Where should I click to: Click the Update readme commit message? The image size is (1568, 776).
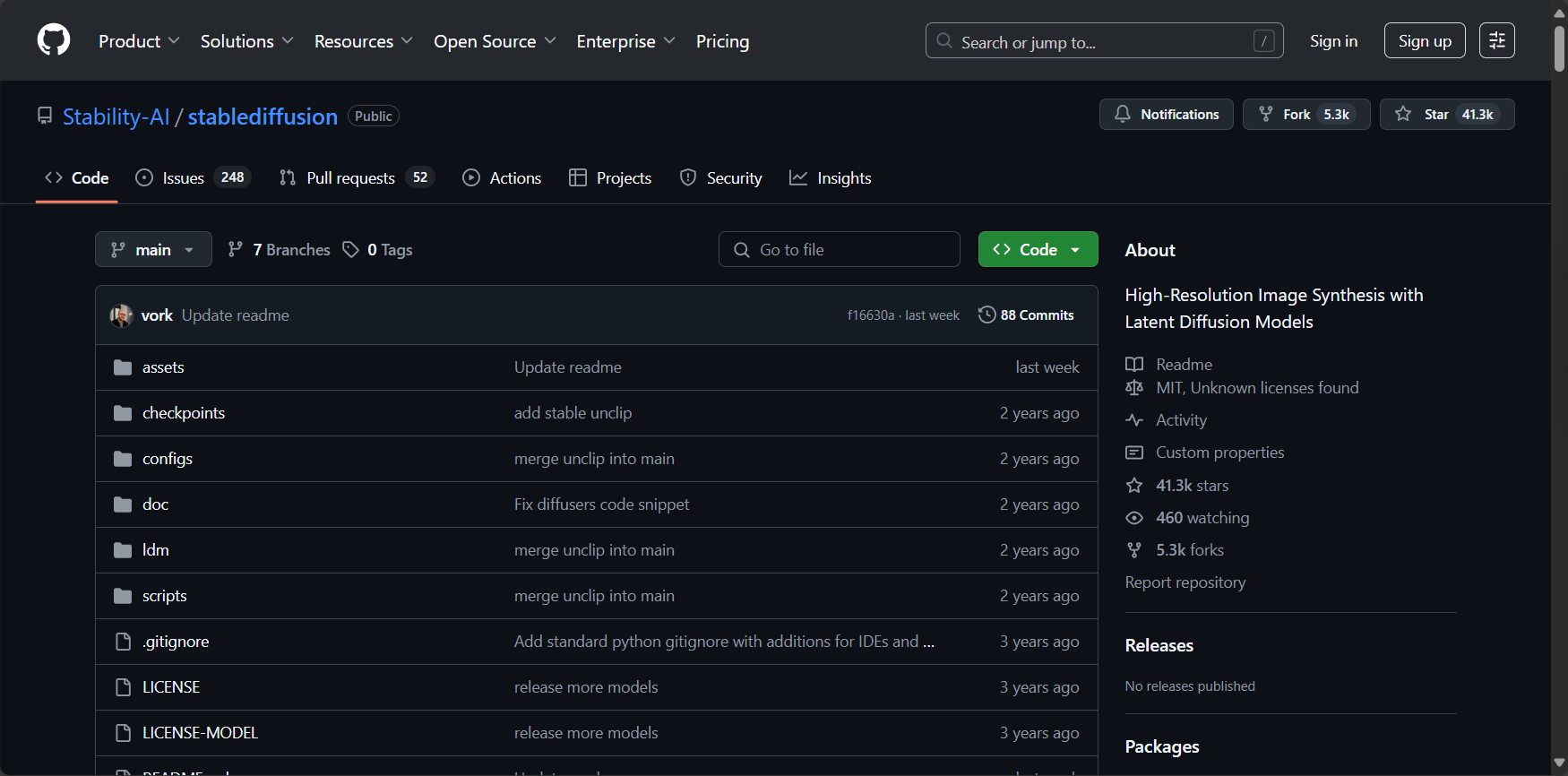pos(236,315)
